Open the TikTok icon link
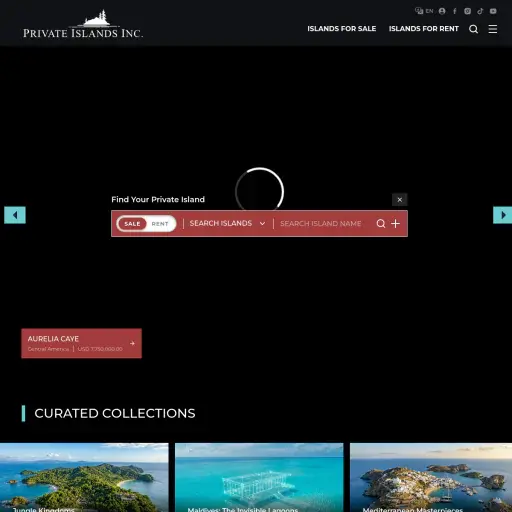The image size is (512, 512). coord(480,11)
